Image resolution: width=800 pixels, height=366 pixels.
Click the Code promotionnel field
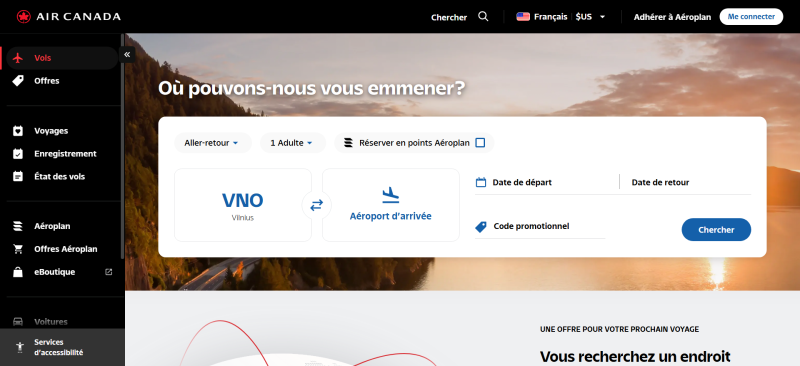pos(540,227)
